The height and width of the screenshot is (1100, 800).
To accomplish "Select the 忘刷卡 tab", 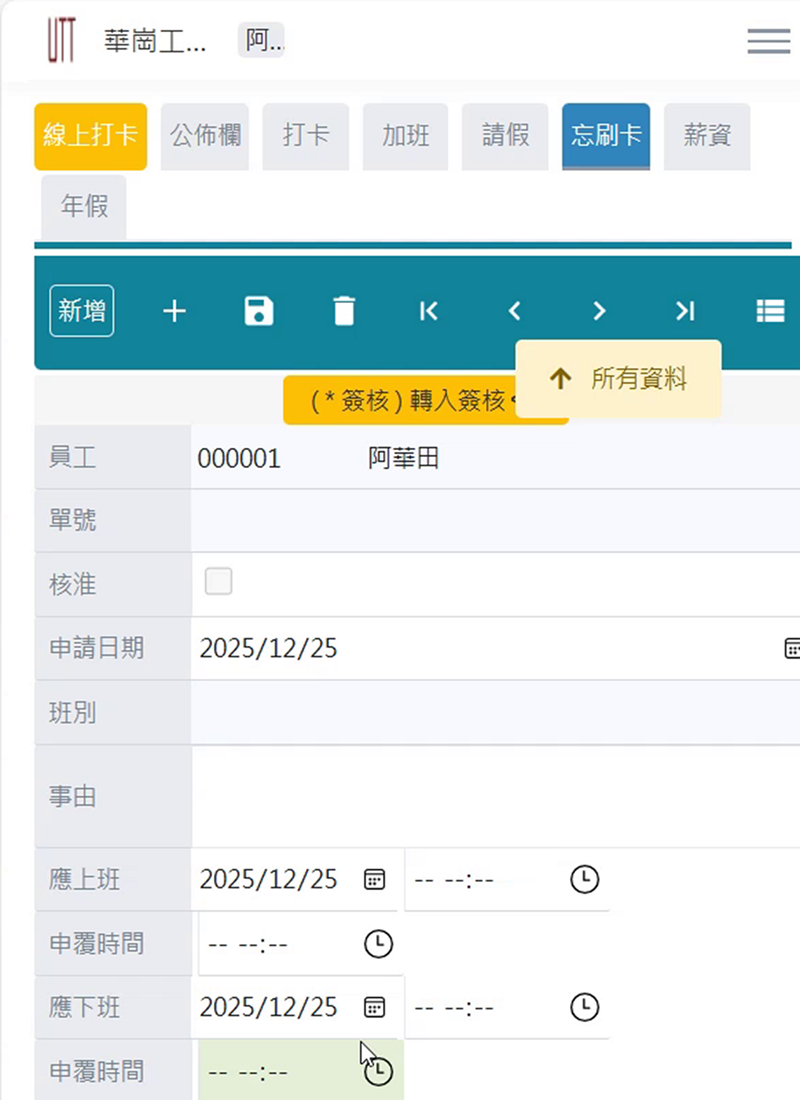I will [x=606, y=136].
